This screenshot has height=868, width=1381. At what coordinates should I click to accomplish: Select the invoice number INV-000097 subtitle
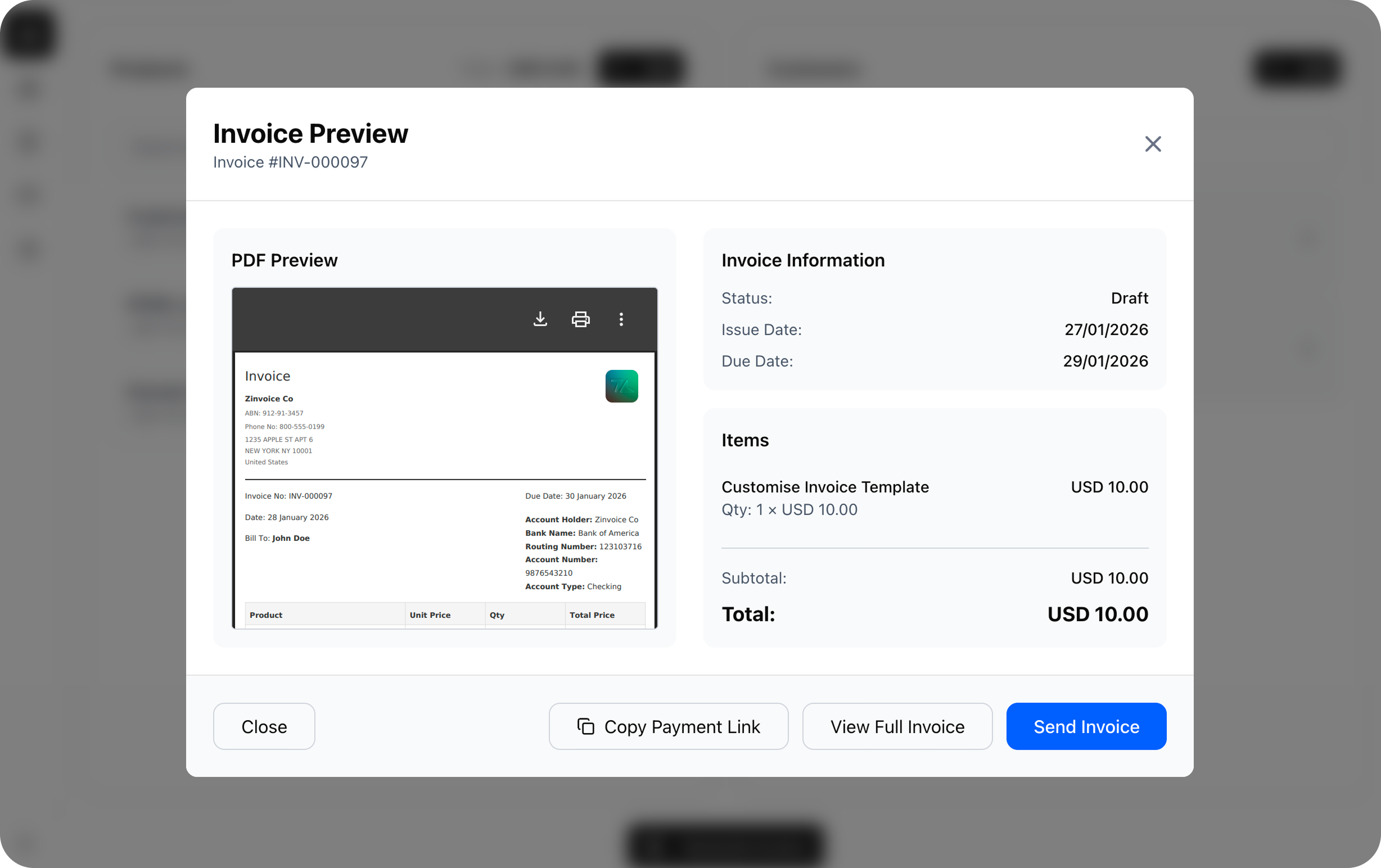coord(290,162)
